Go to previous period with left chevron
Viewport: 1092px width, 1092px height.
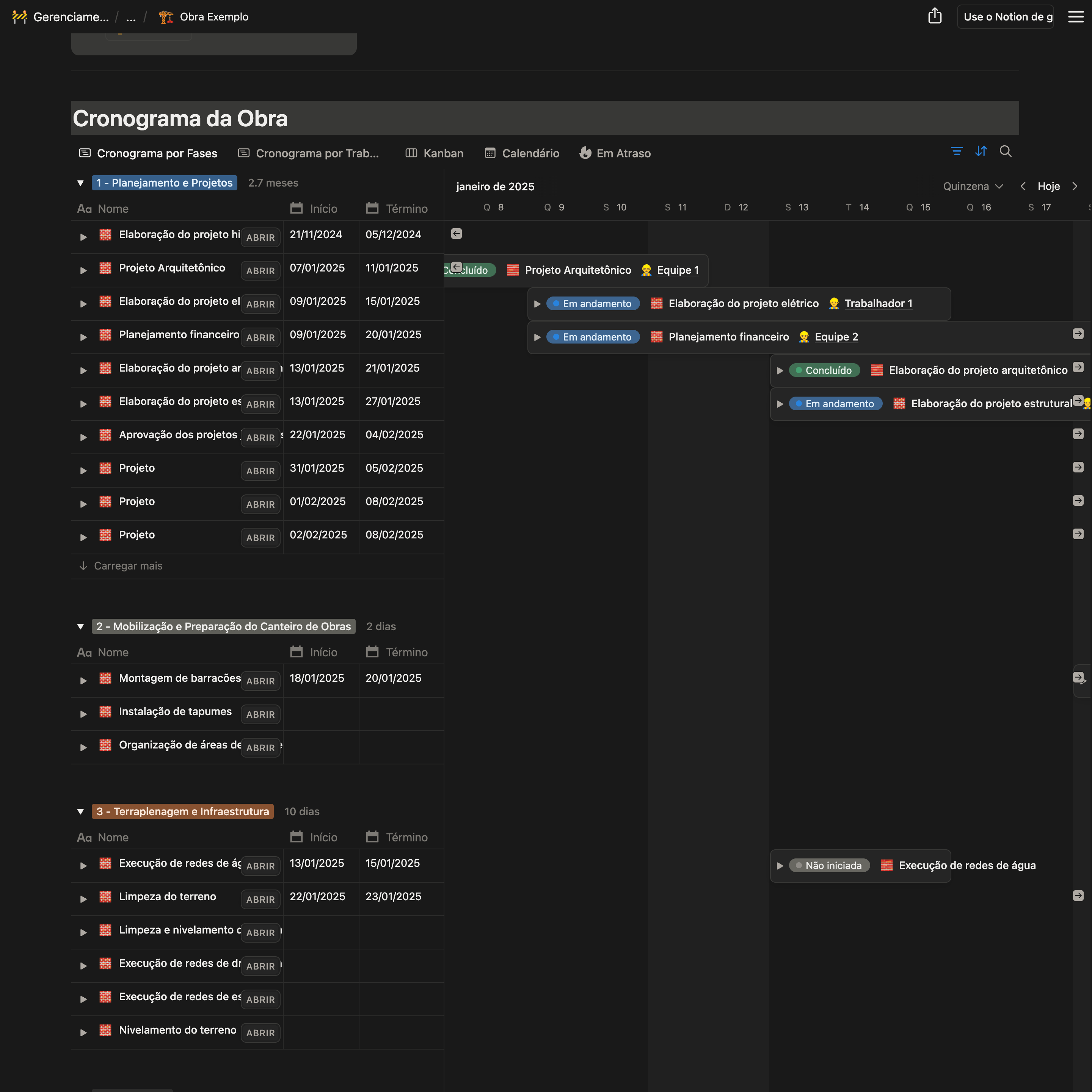(1023, 187)
